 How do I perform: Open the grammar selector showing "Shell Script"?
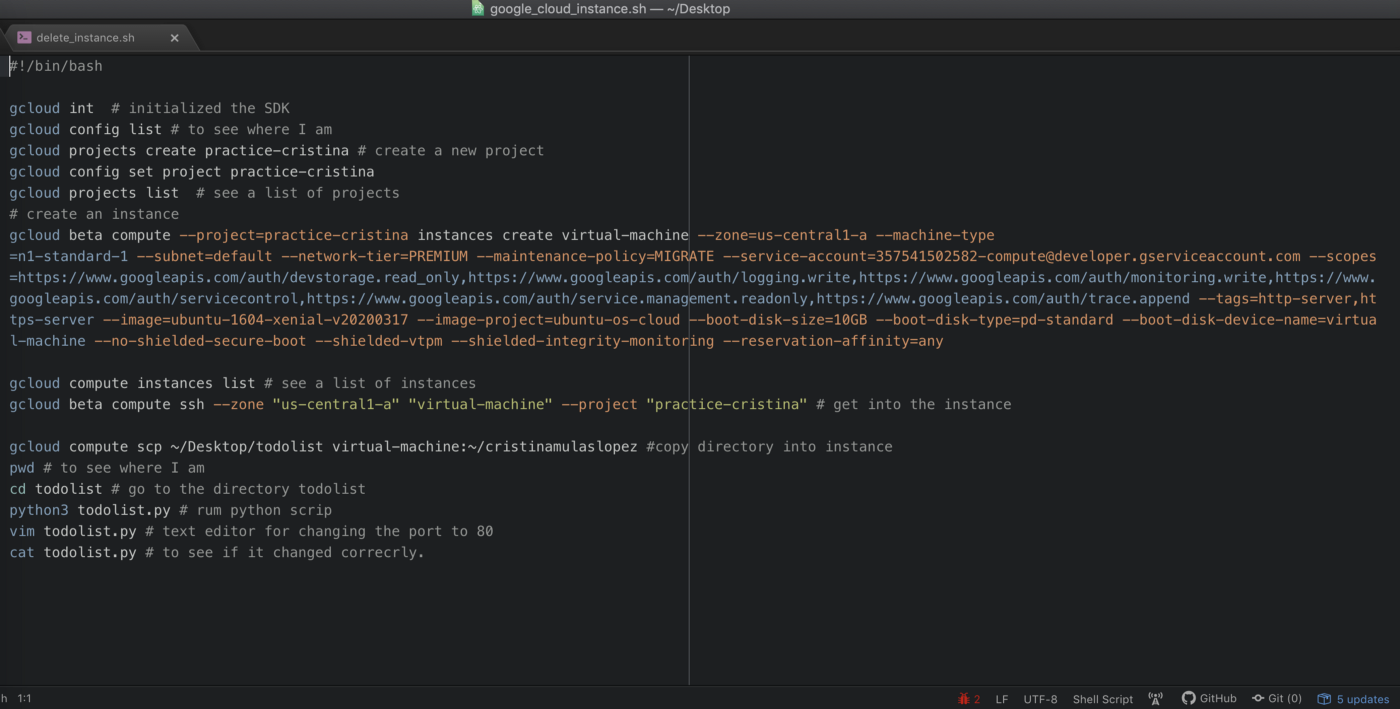coord(1102,698)
